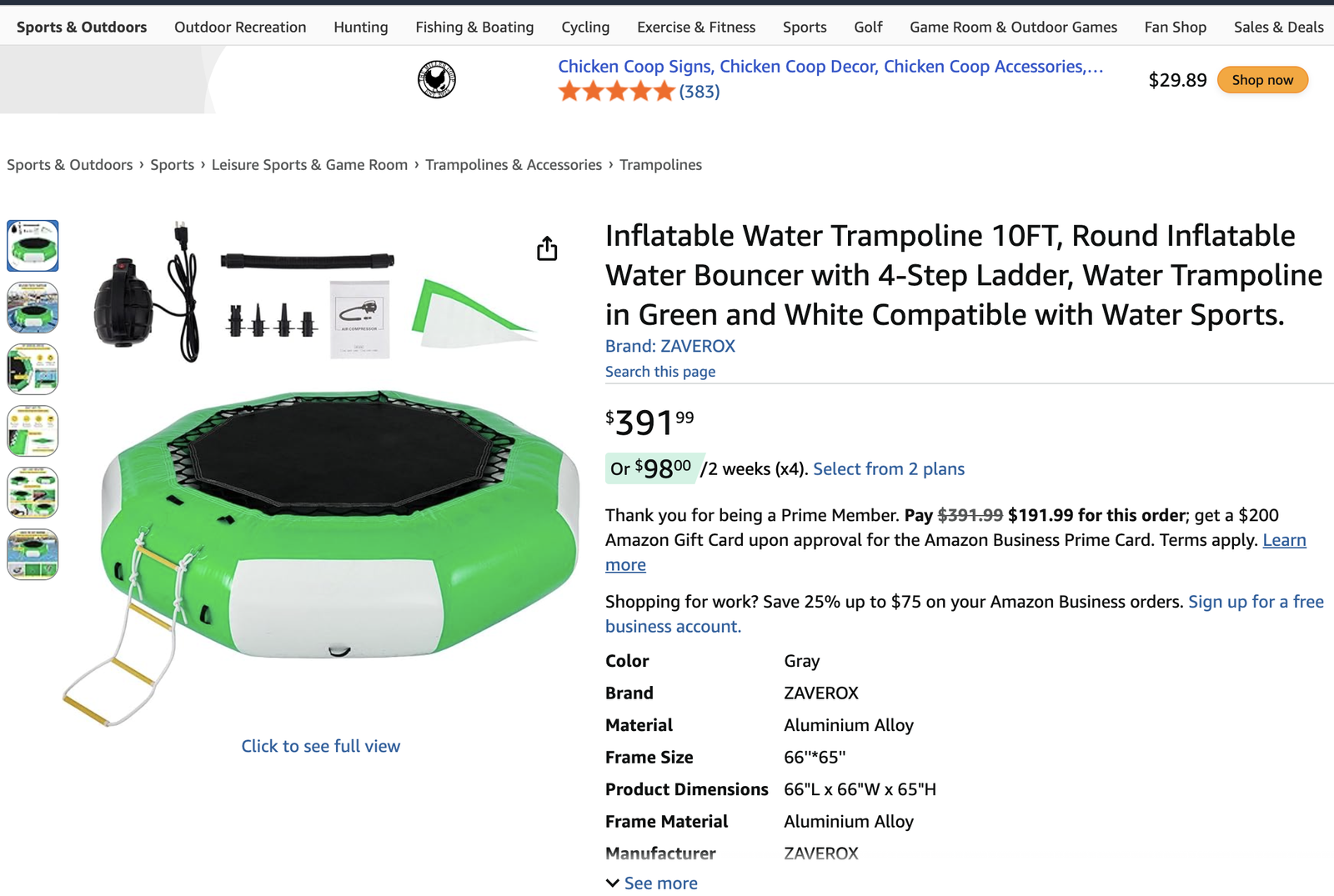Select the second product image thumbnail
Viewport: 1334px width, 896px height.
pos(33,308)
